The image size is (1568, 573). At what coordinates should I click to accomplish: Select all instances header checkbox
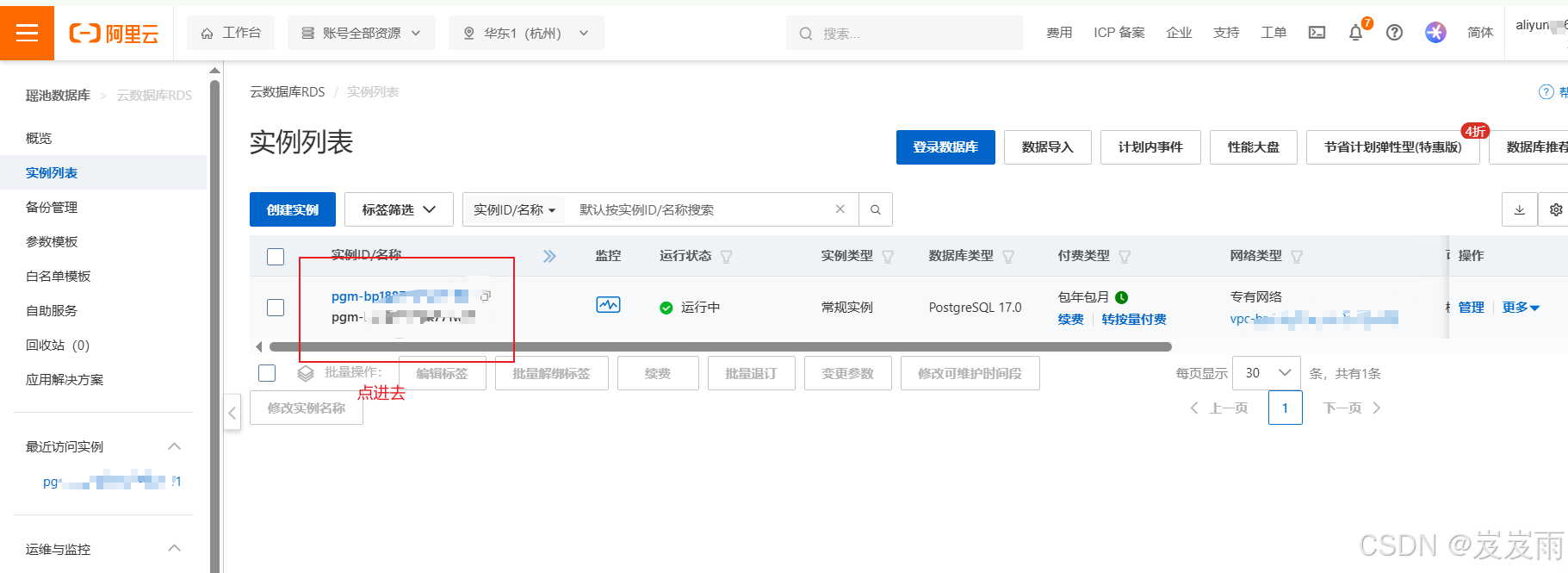276,257
